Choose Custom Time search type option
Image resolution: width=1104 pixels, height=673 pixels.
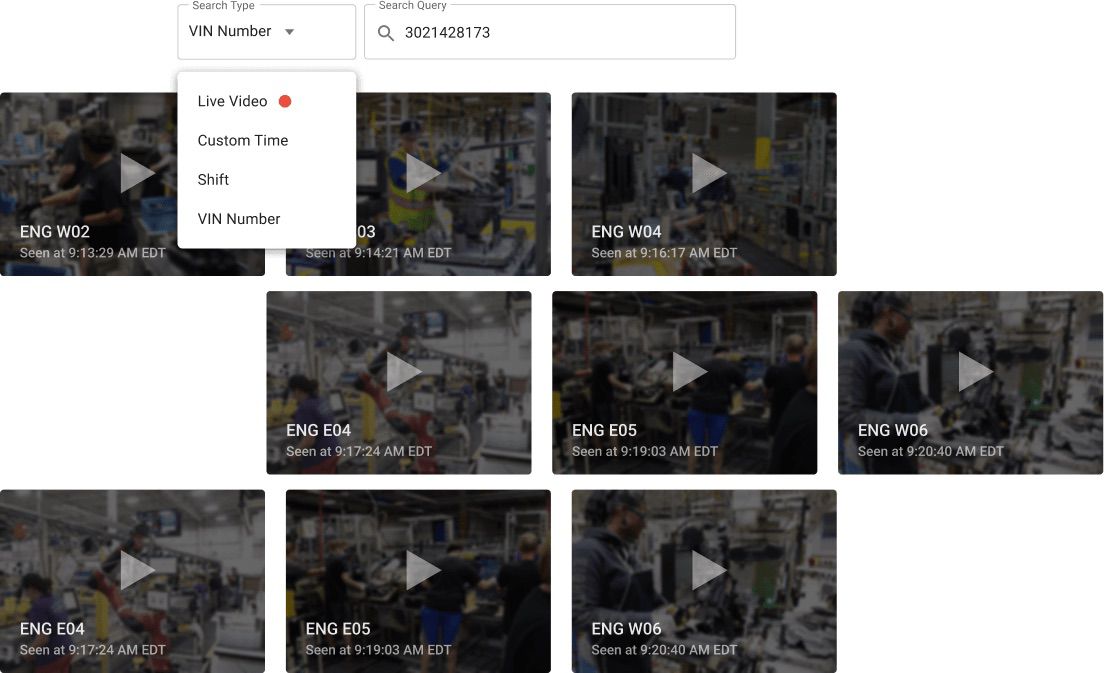point(243,140)
